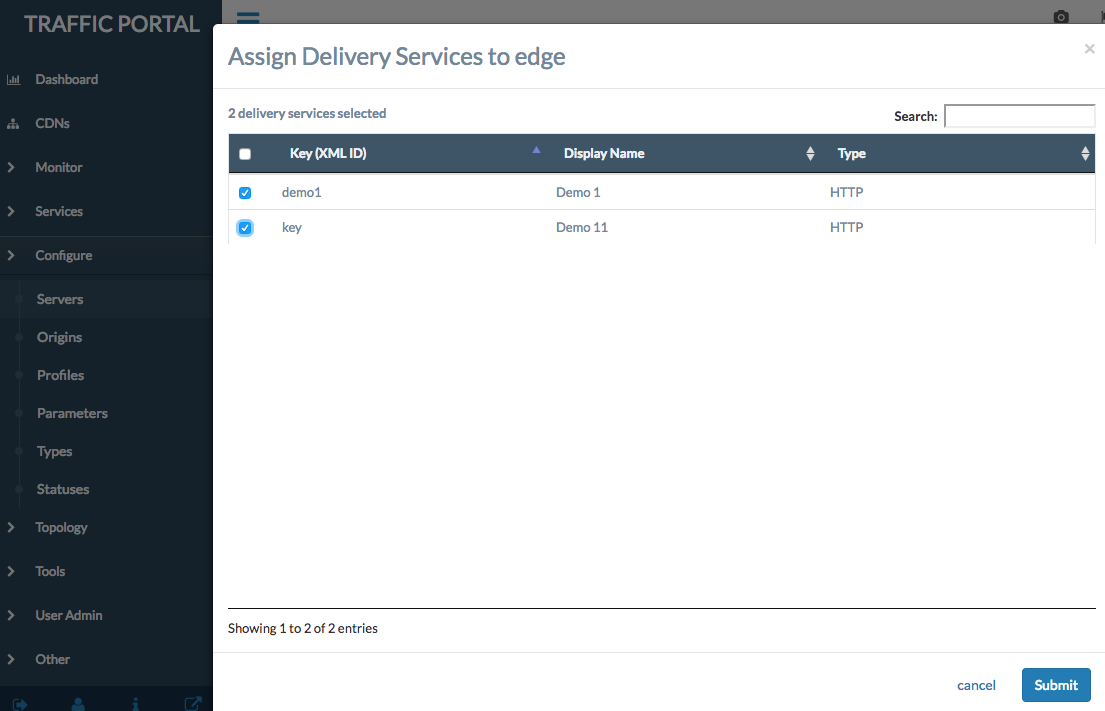Screen dimensions: 1105x711
Task: Click inside the Search field
Action: (x=1019, y=116)
